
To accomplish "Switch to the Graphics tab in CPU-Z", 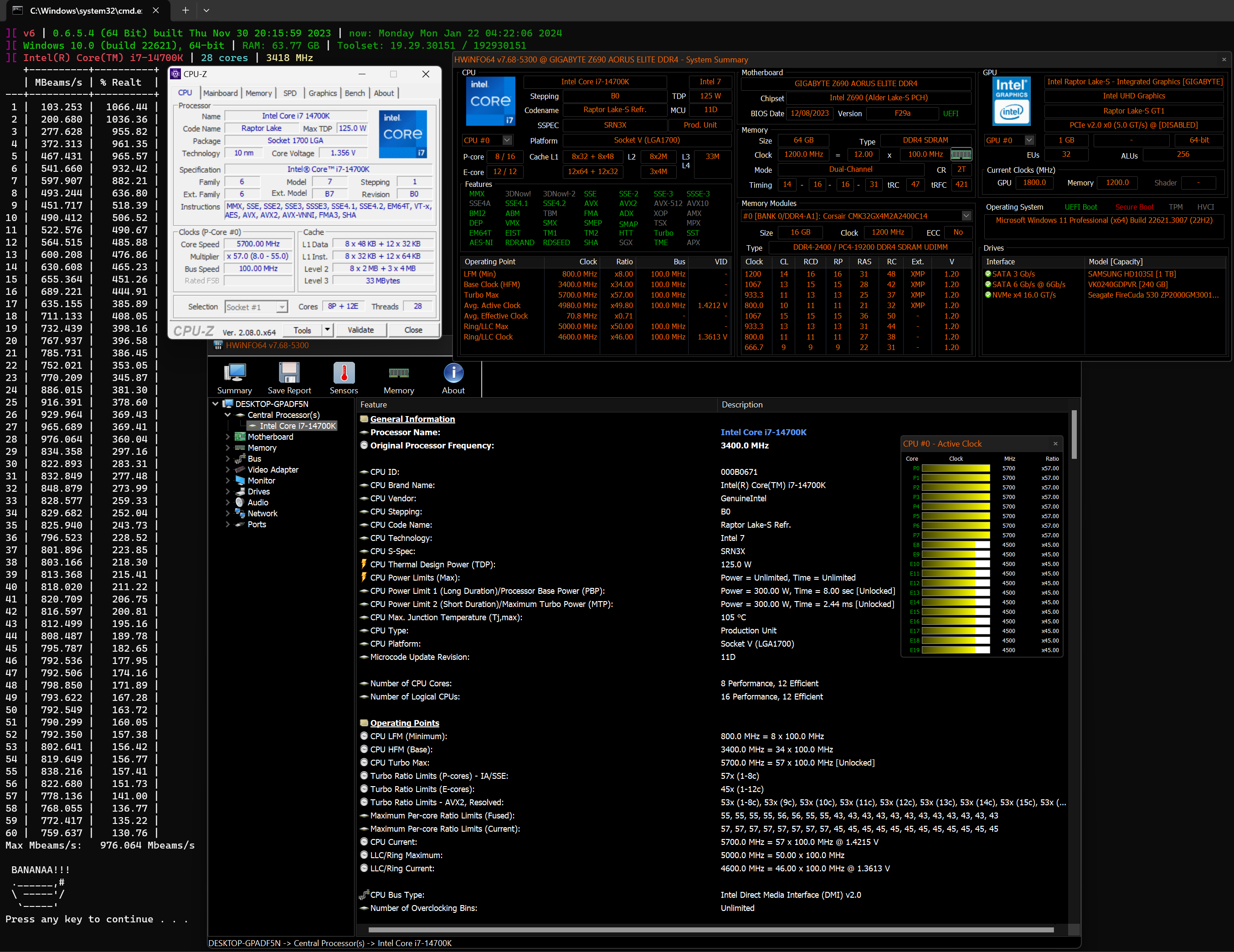I will click(x=323, y=93).
